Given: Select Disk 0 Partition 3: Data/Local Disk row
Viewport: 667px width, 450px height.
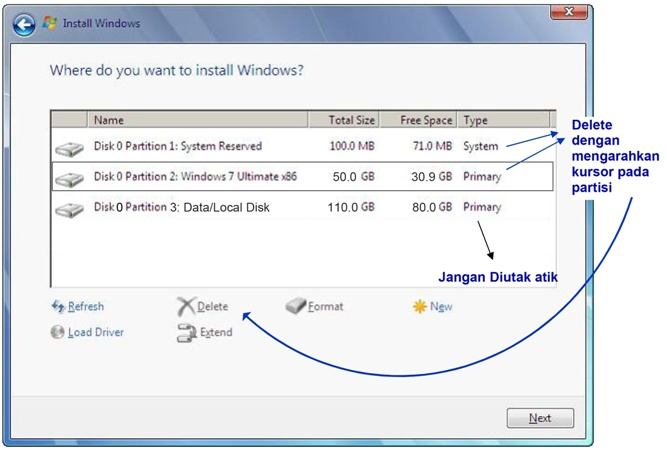Looking at the screenshot, I should tap(181, 208).
